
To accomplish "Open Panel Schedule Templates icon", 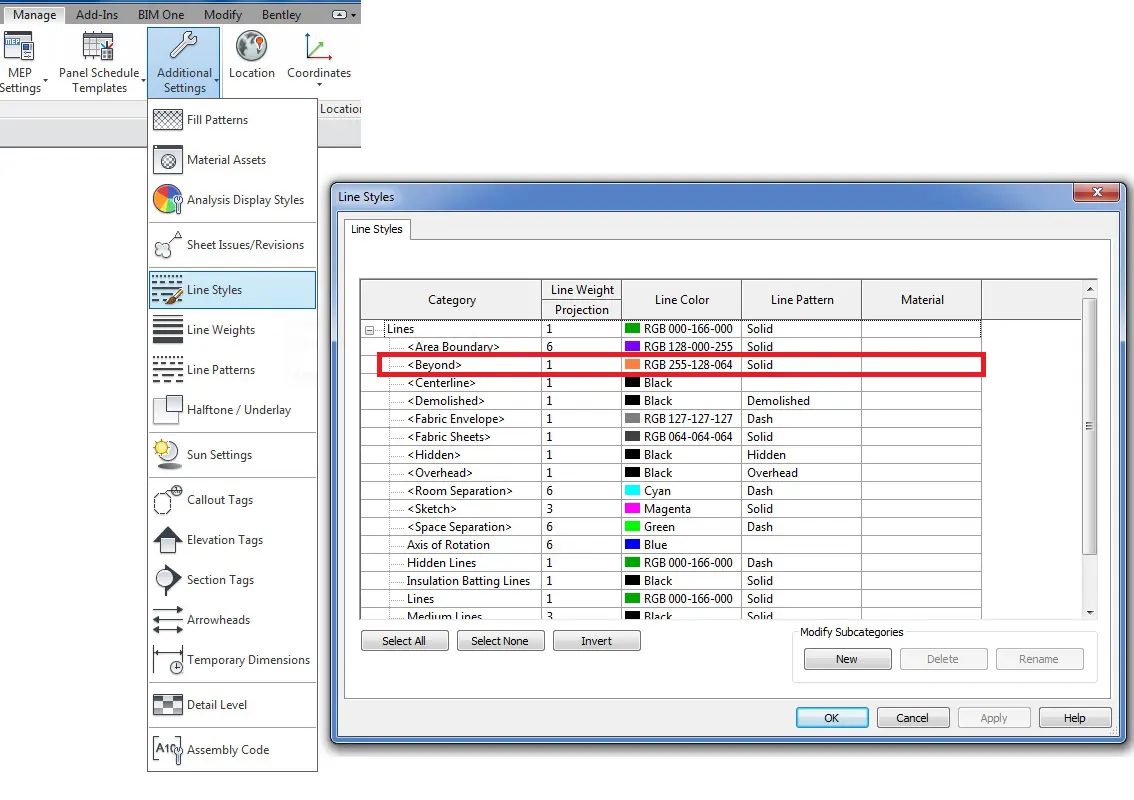I will (x=98, y=46).
